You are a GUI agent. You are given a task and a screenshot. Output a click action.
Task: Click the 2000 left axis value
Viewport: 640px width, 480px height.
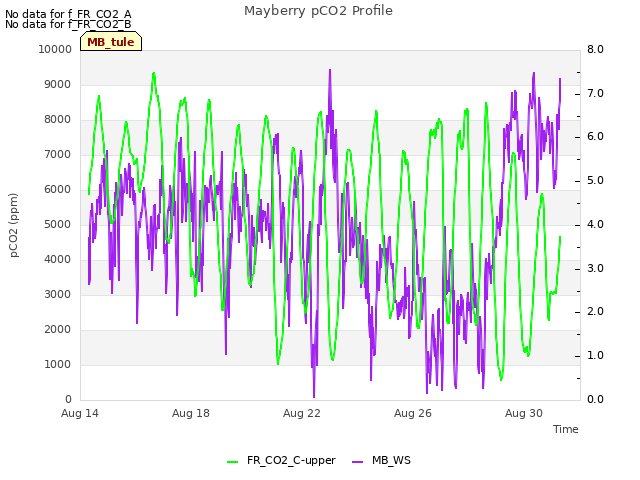[58, 330]
